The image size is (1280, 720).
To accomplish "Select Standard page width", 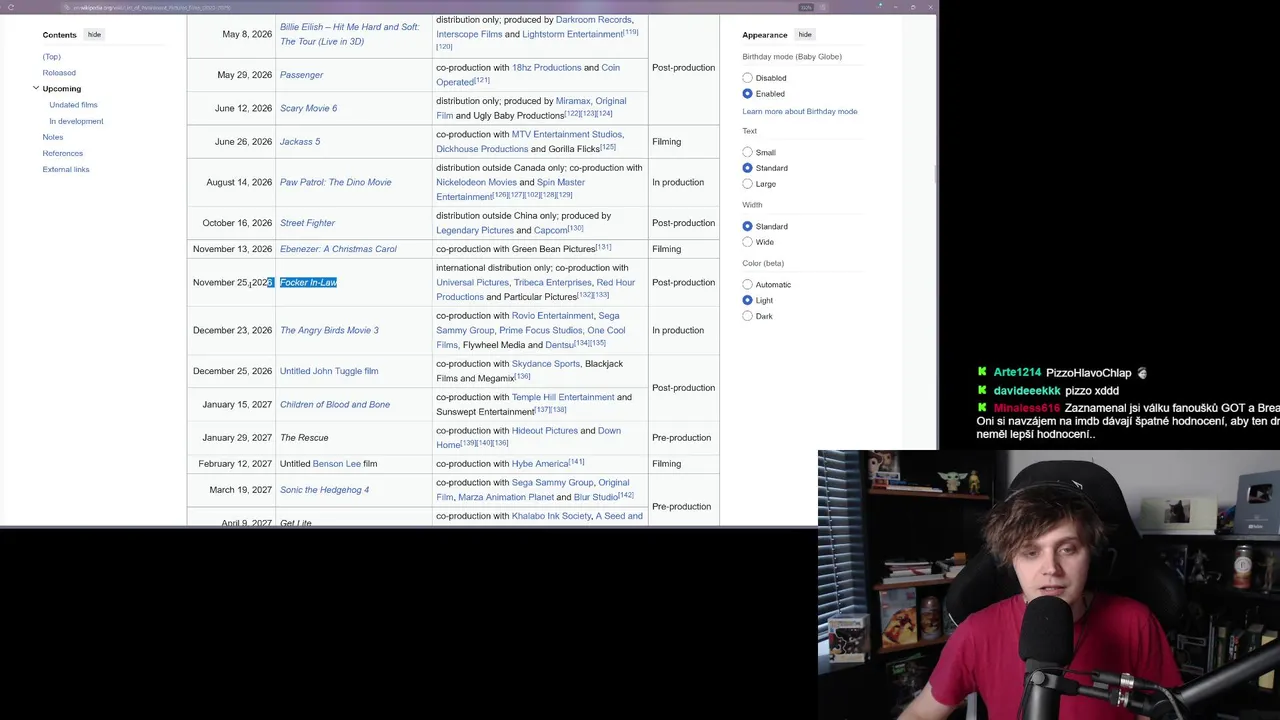I will (747, 226).
